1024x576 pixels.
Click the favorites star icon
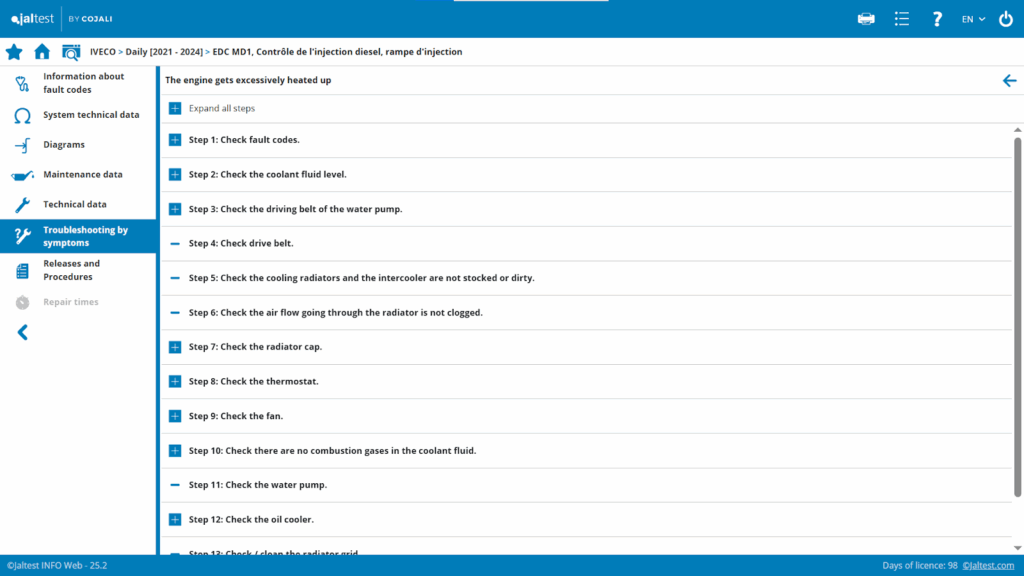pos(14,52)
